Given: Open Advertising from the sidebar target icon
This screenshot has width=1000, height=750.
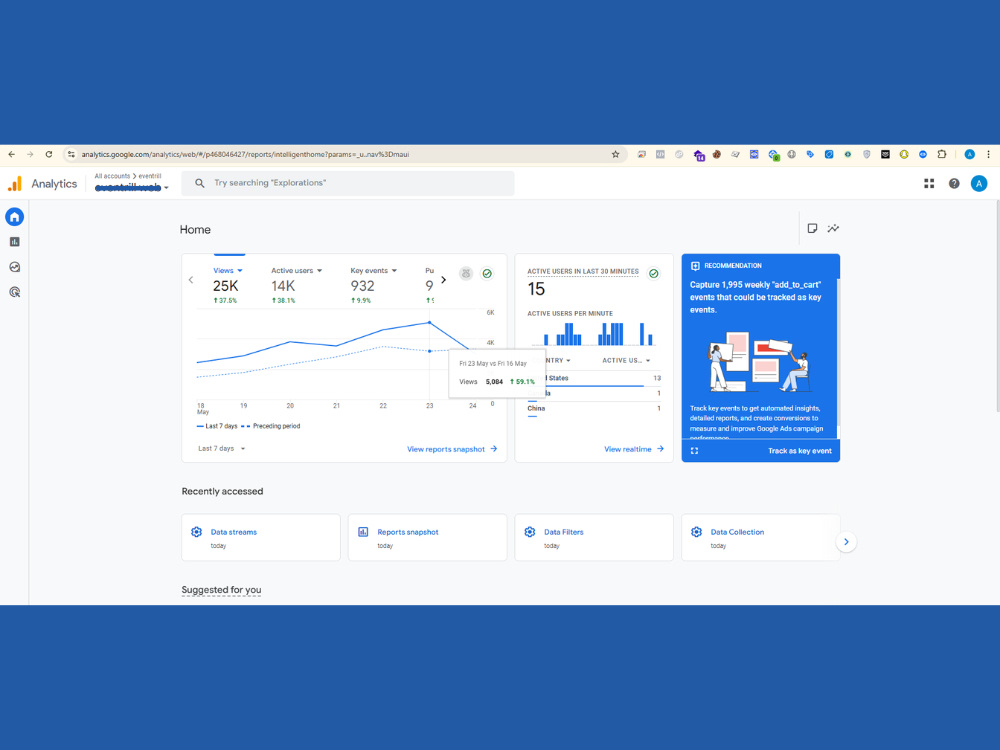Looking at the screenshot, I should click(x=15, y=292).
